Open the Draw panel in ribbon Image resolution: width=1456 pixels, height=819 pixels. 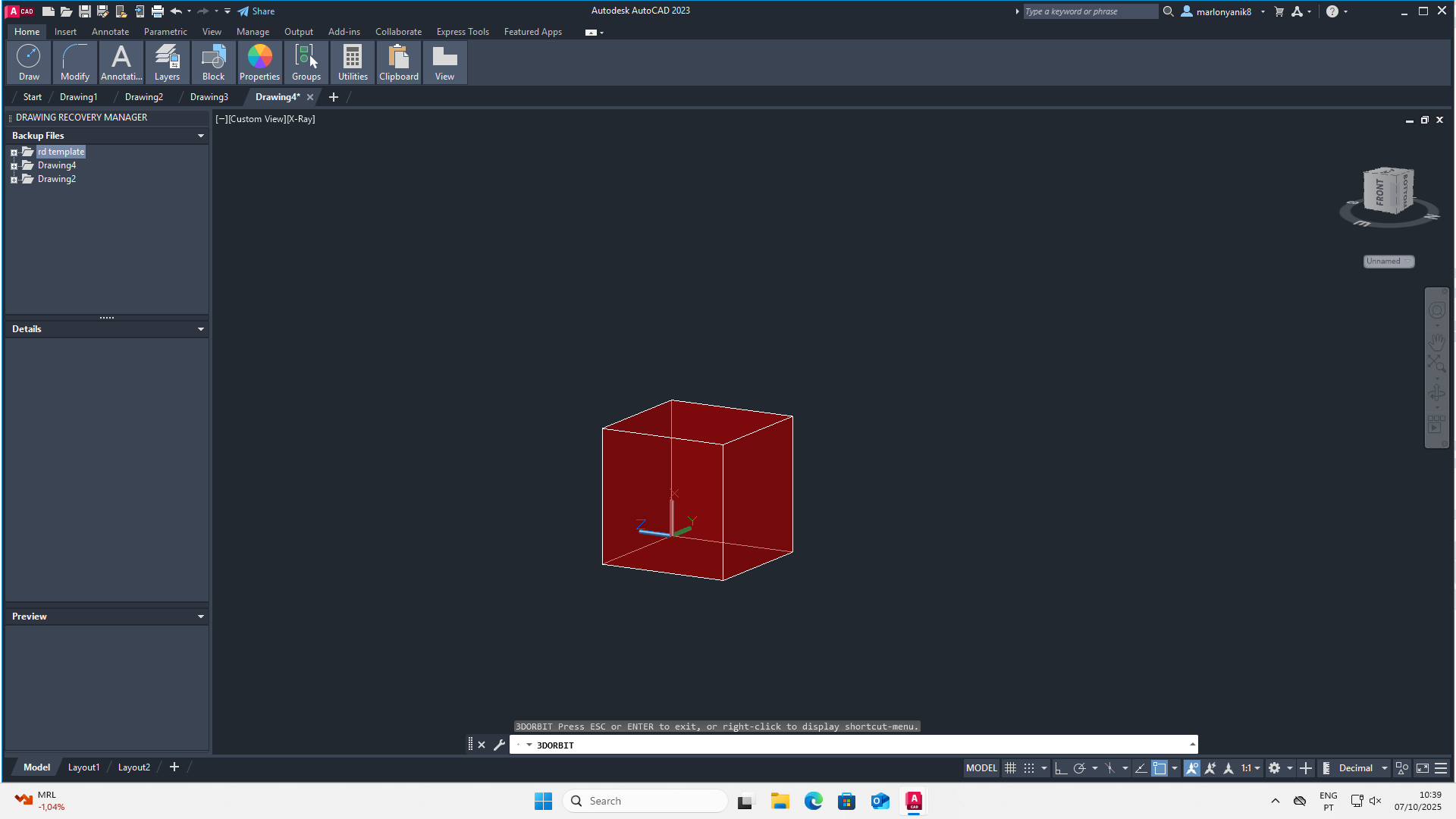click(29, 62)
